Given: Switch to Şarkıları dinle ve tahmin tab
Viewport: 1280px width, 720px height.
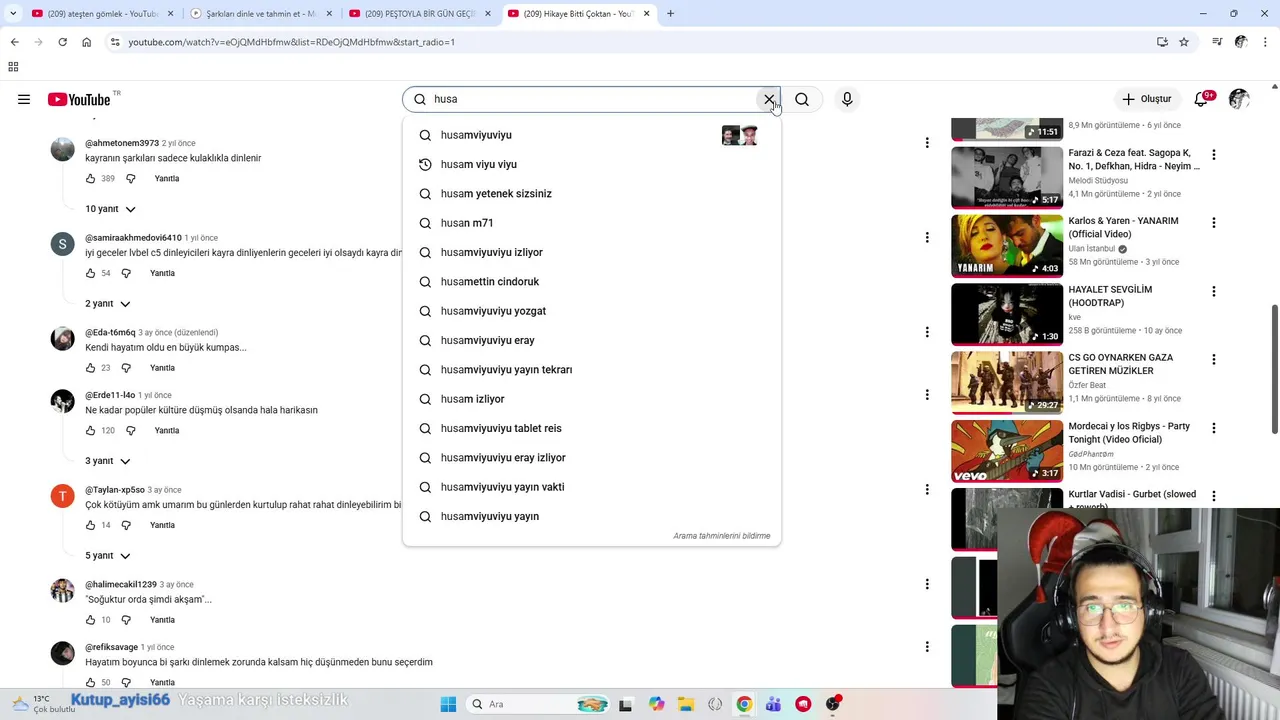Looking at the screenshot, I should [261, 14].
